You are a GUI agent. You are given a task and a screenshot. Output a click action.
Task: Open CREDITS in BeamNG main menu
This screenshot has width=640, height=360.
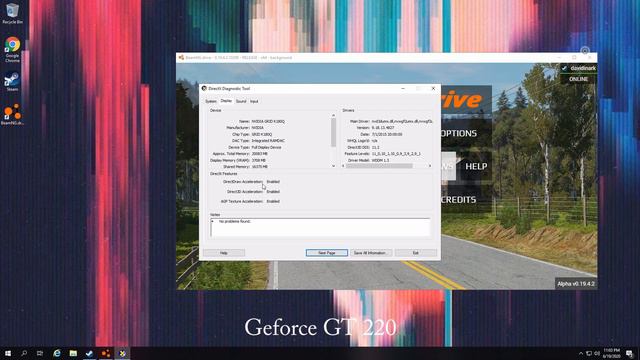458,200
